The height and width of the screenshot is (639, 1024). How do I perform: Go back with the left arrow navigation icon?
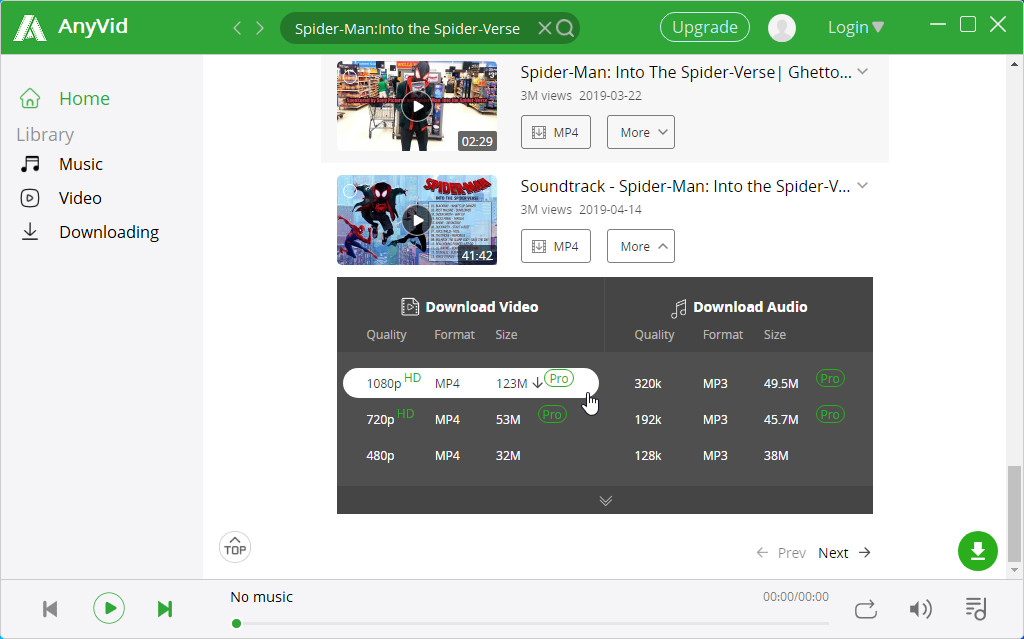tap(237, 28)
